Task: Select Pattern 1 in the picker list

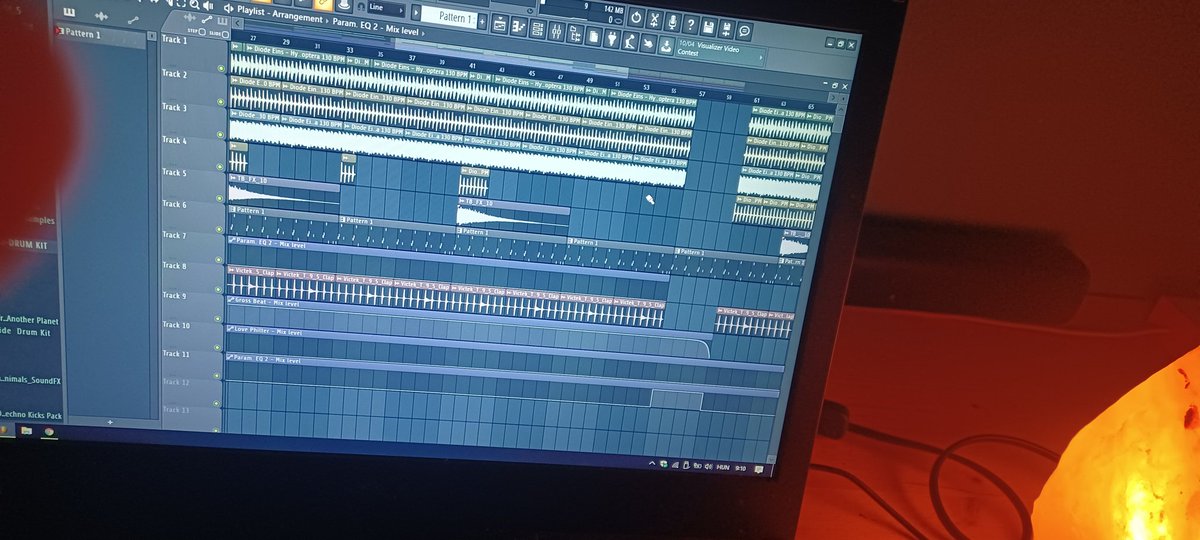Action: [x=101, y=34]
